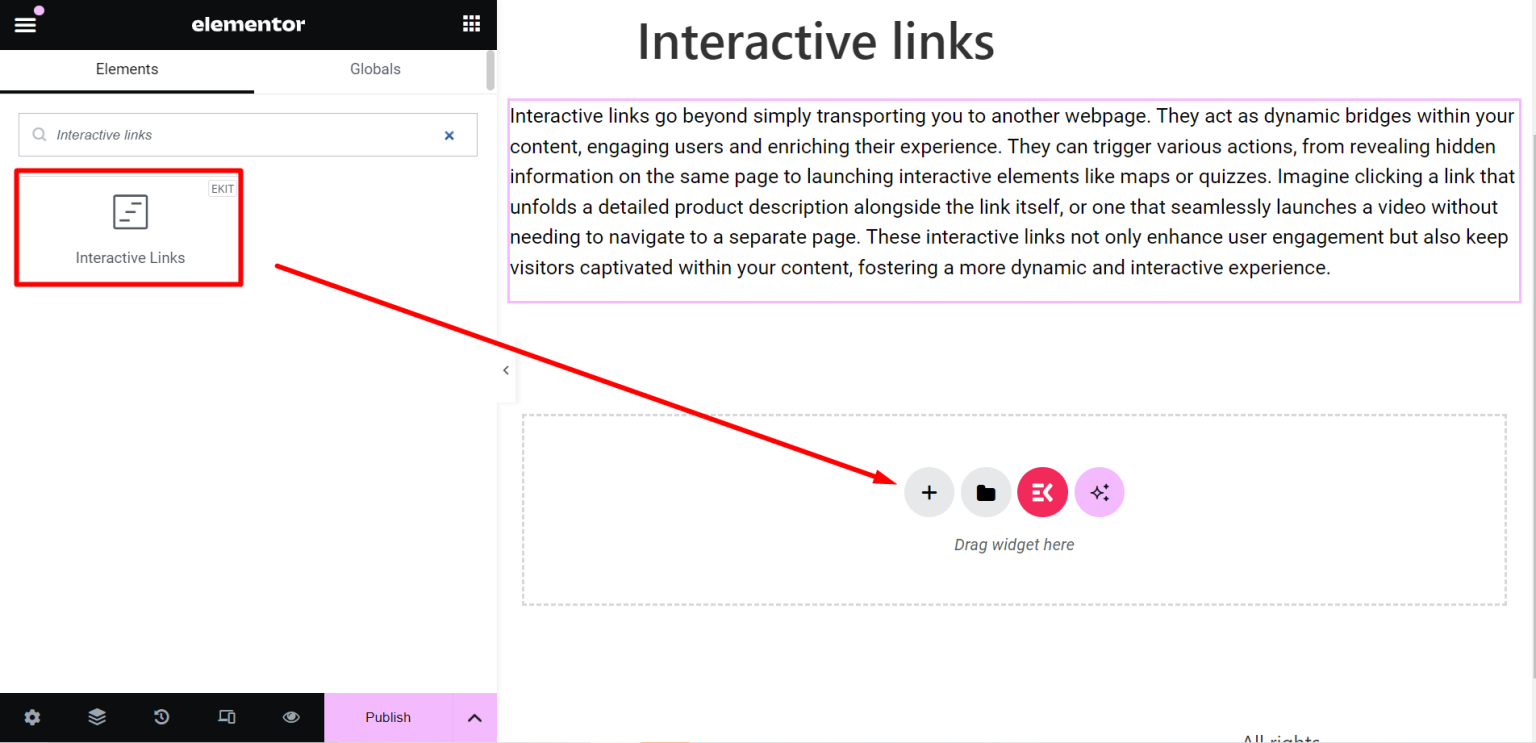Switch to the Globals tab
Viewport: 1536px width, 743px height.
(x=375, y=69)
